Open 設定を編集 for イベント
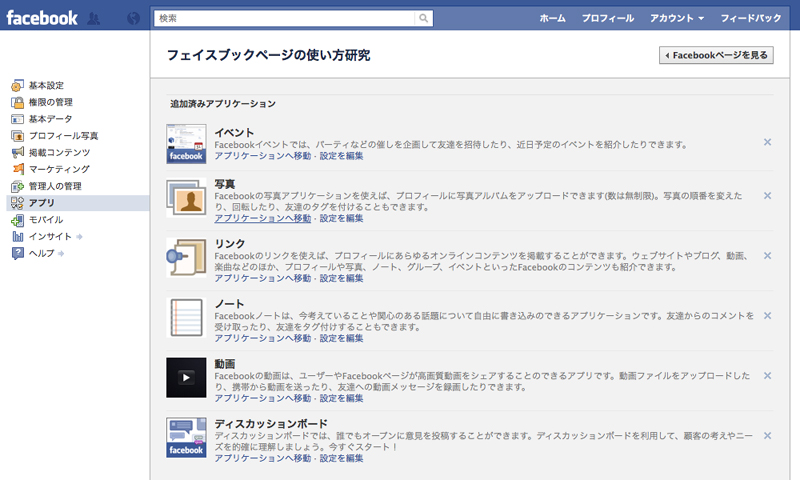800x480 pixels. point(341,156)
